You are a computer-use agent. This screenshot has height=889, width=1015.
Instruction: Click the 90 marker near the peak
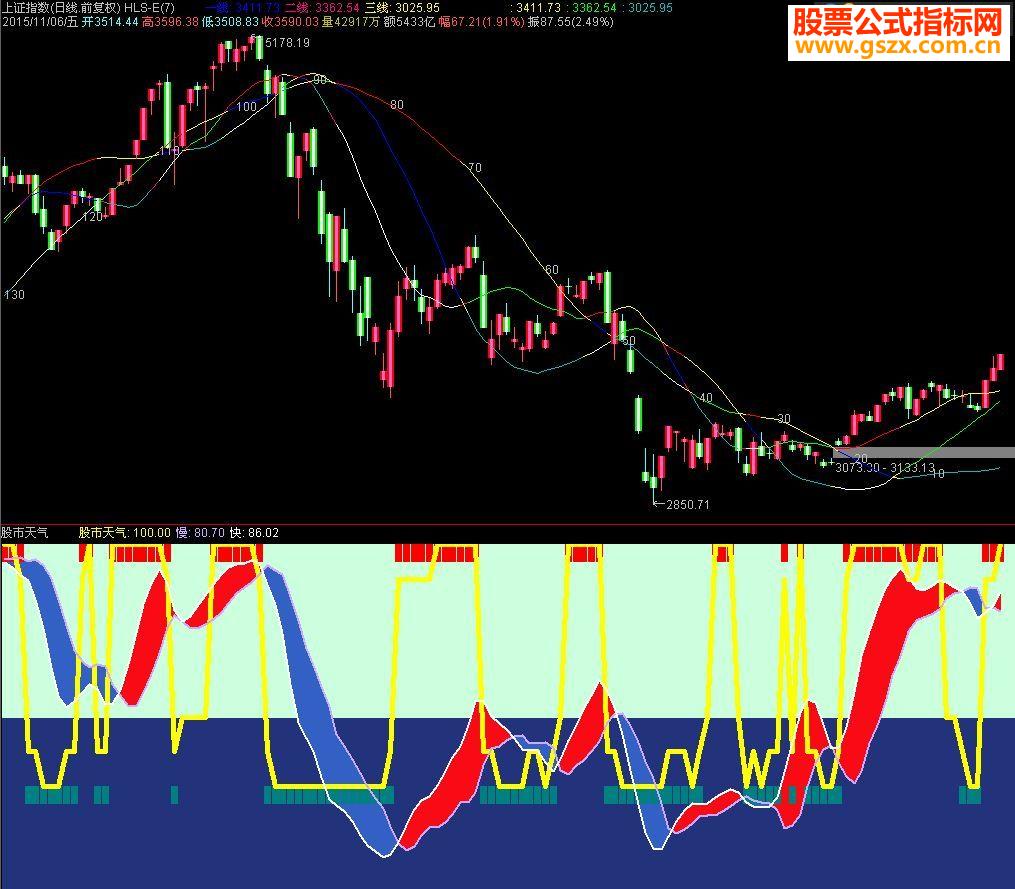pos(320,80)
